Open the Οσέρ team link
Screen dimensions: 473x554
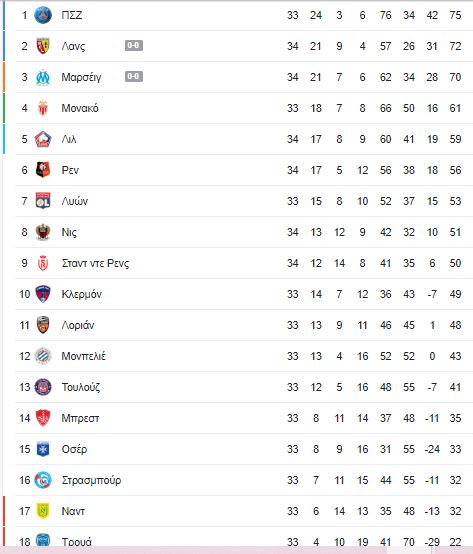[x=74, y=449]
